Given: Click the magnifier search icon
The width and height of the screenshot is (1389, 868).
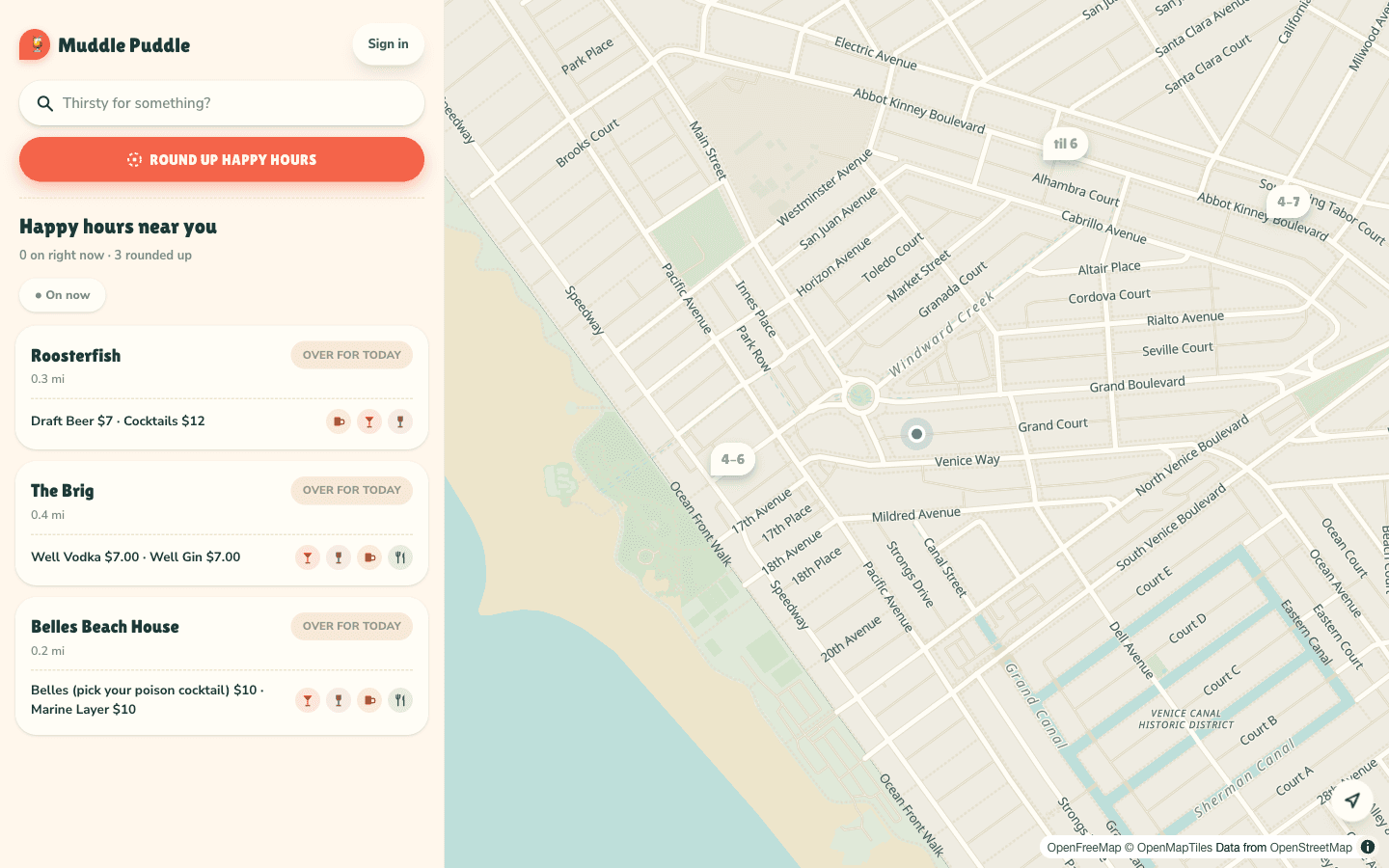Looking at the screenshot, I should point(44,103).
